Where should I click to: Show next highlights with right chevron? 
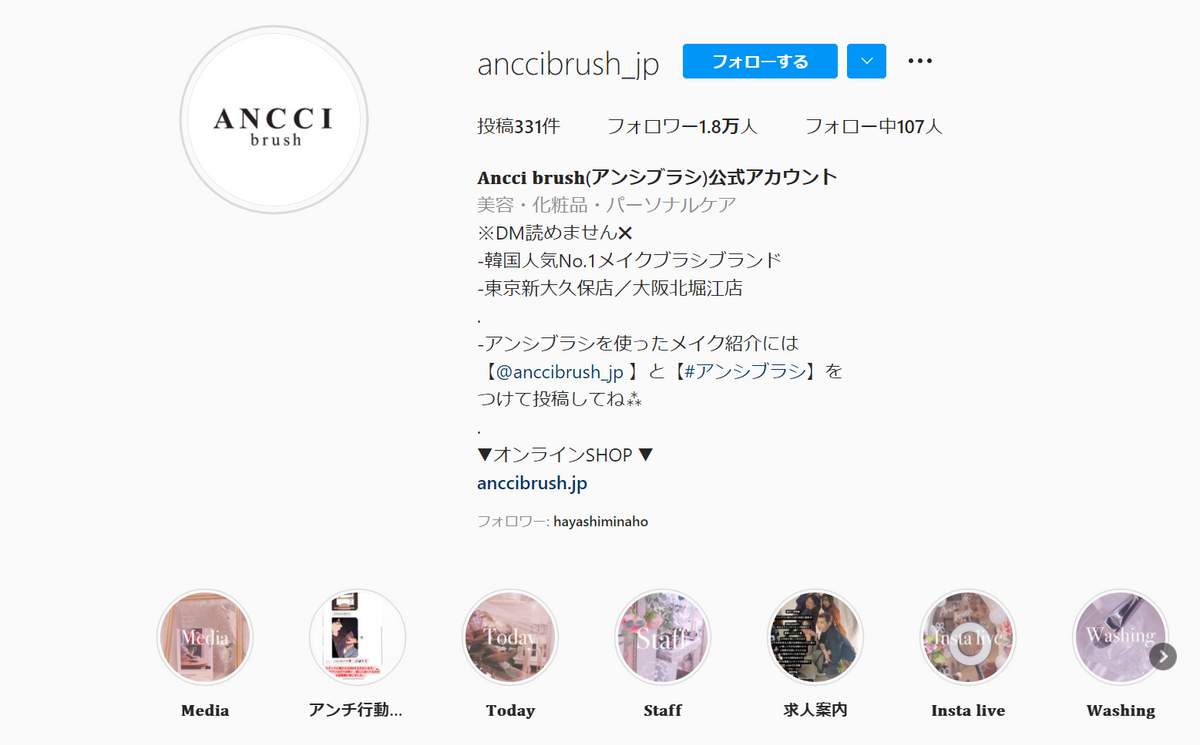click(1162, 656)
